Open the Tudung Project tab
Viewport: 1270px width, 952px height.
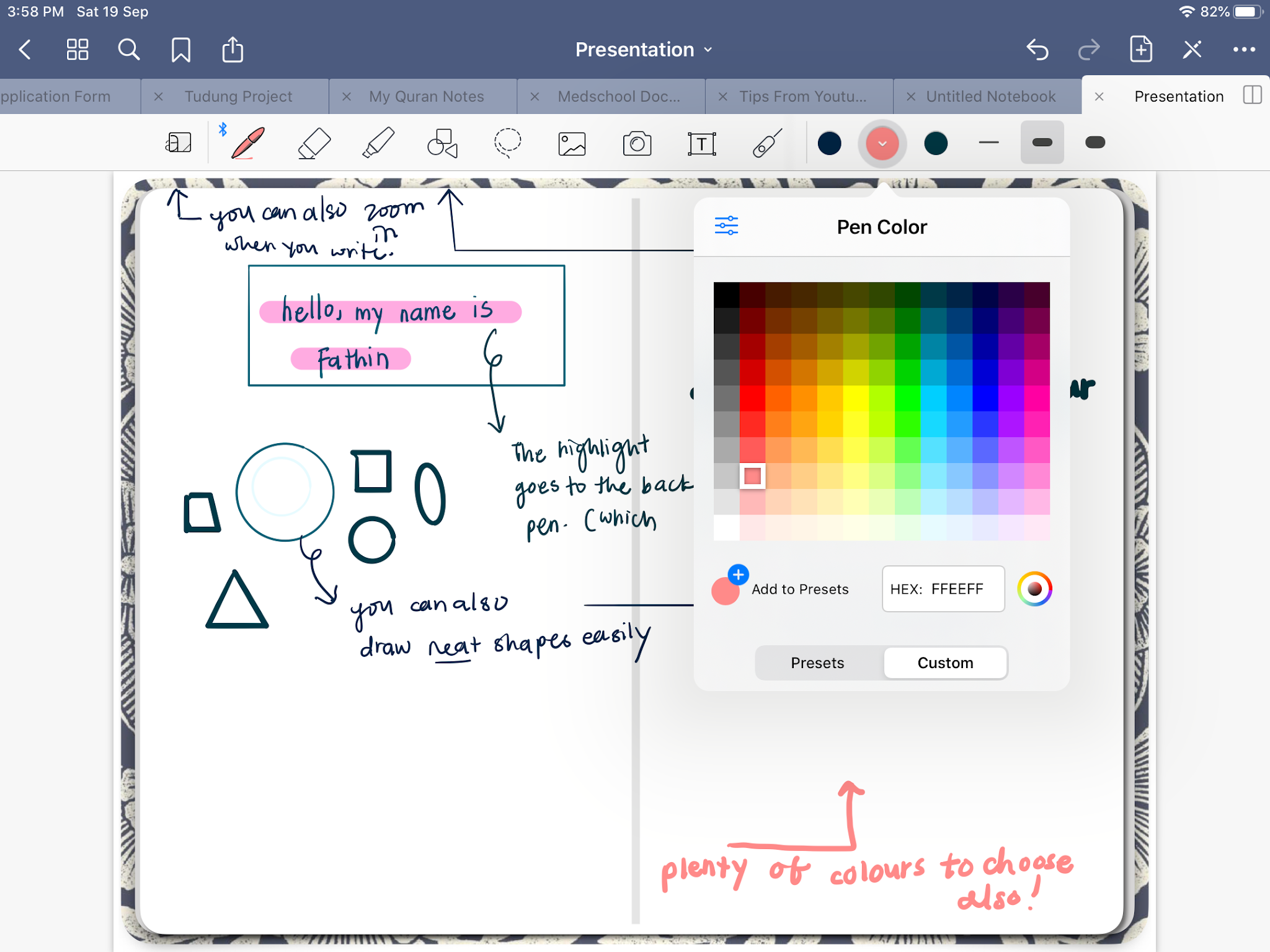point(238,97)
